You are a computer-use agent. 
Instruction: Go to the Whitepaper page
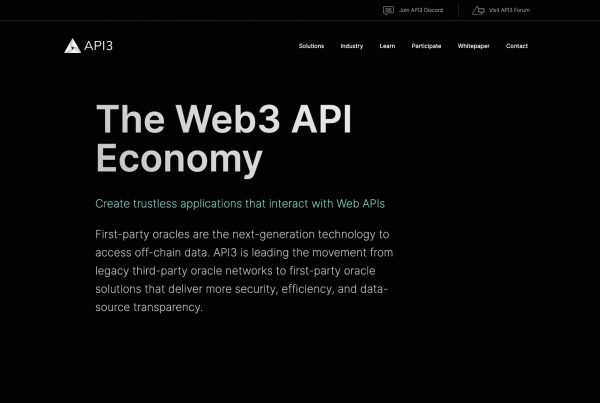tap(473, 46)
